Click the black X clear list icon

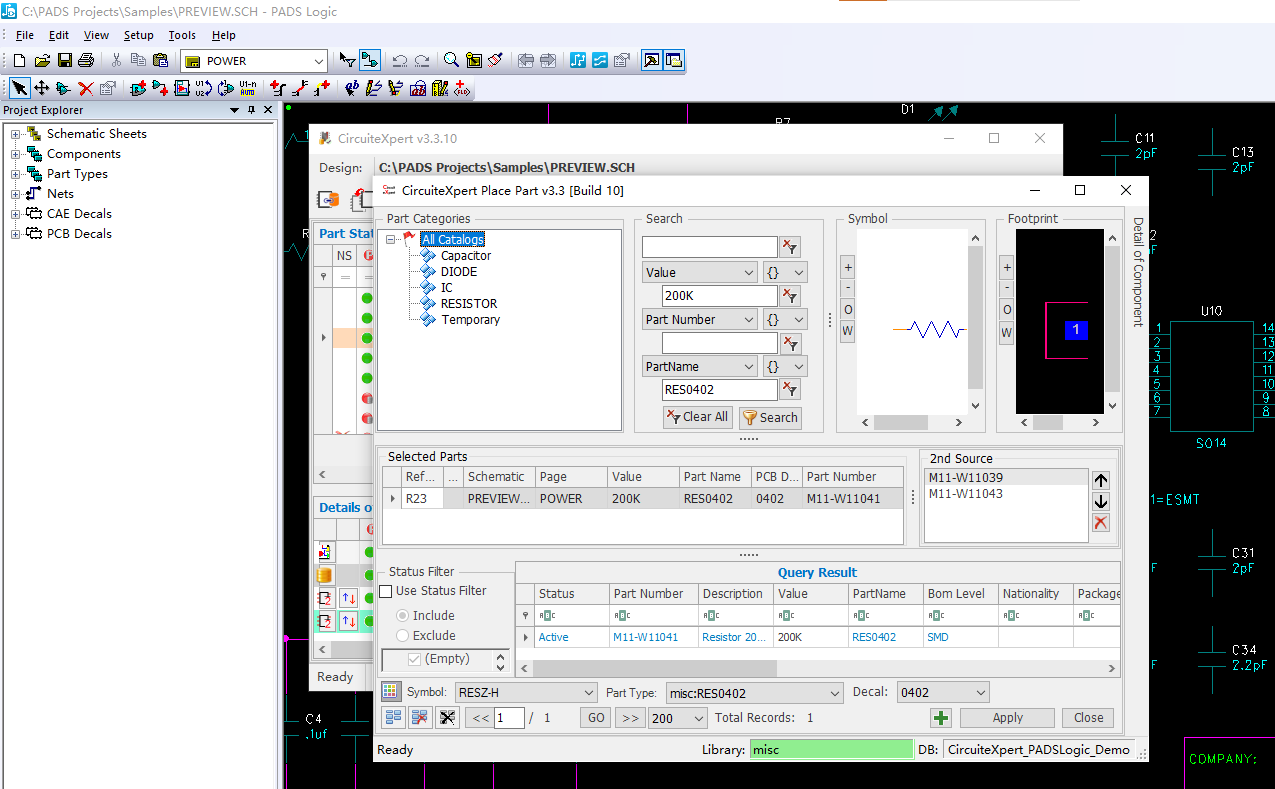tap(447, 718)
